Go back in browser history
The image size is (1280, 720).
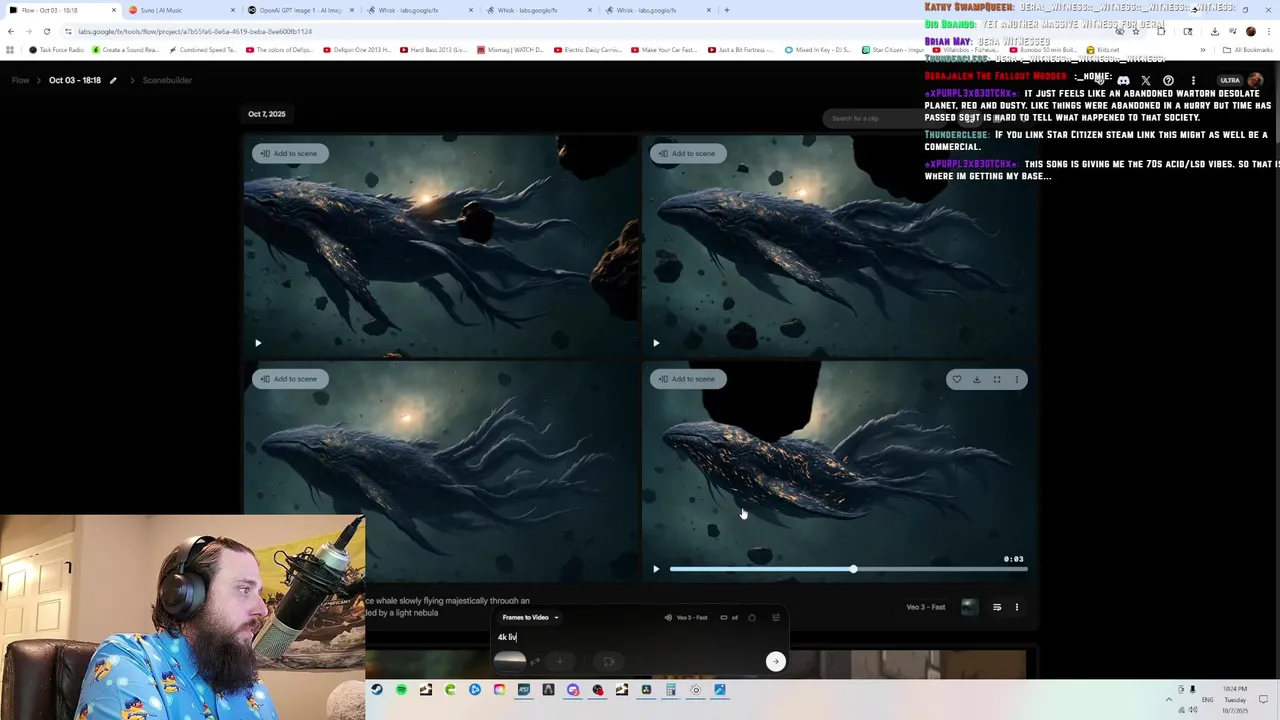(11, 31)
